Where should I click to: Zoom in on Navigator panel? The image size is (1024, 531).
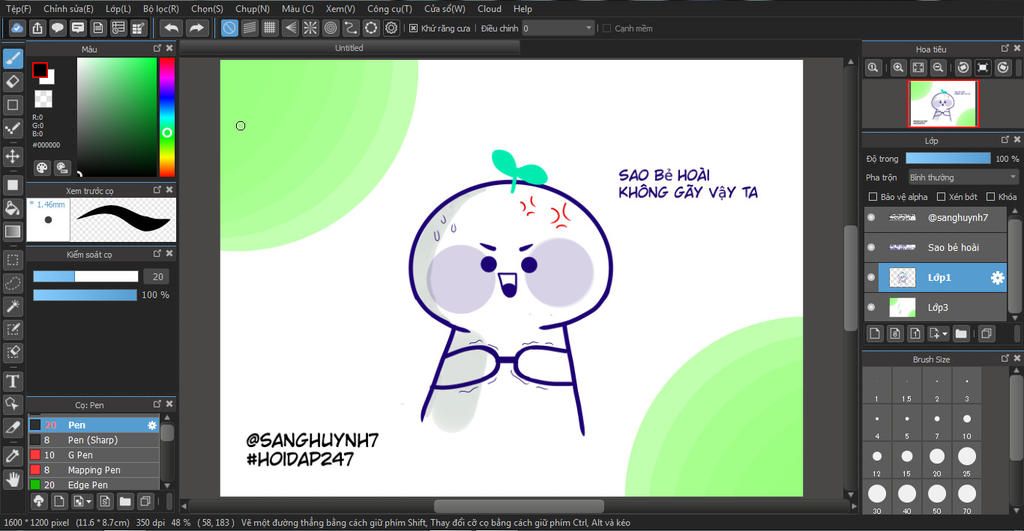[x=898, y=67]
